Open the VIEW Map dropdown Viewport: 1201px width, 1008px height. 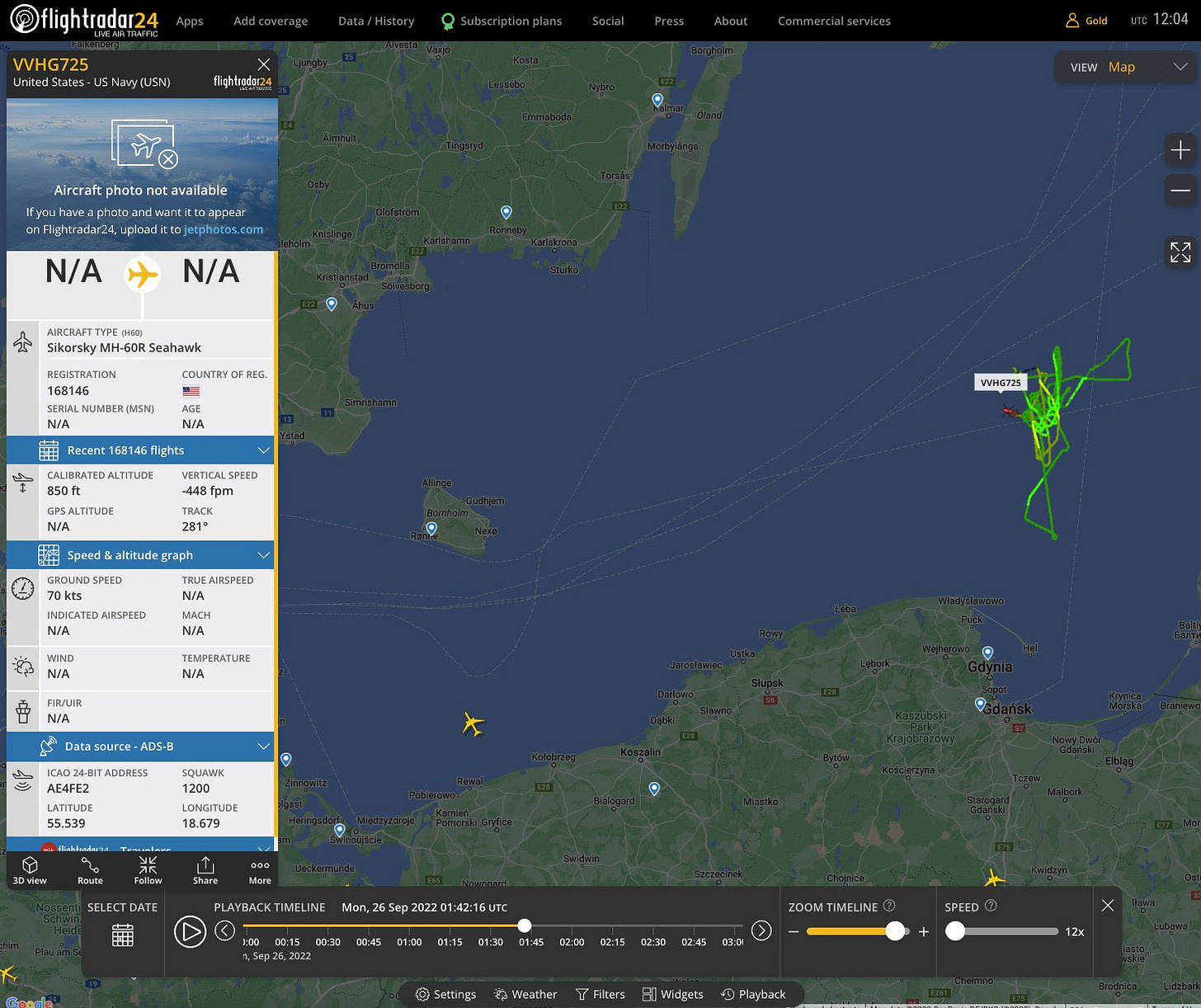point(1127,67)
